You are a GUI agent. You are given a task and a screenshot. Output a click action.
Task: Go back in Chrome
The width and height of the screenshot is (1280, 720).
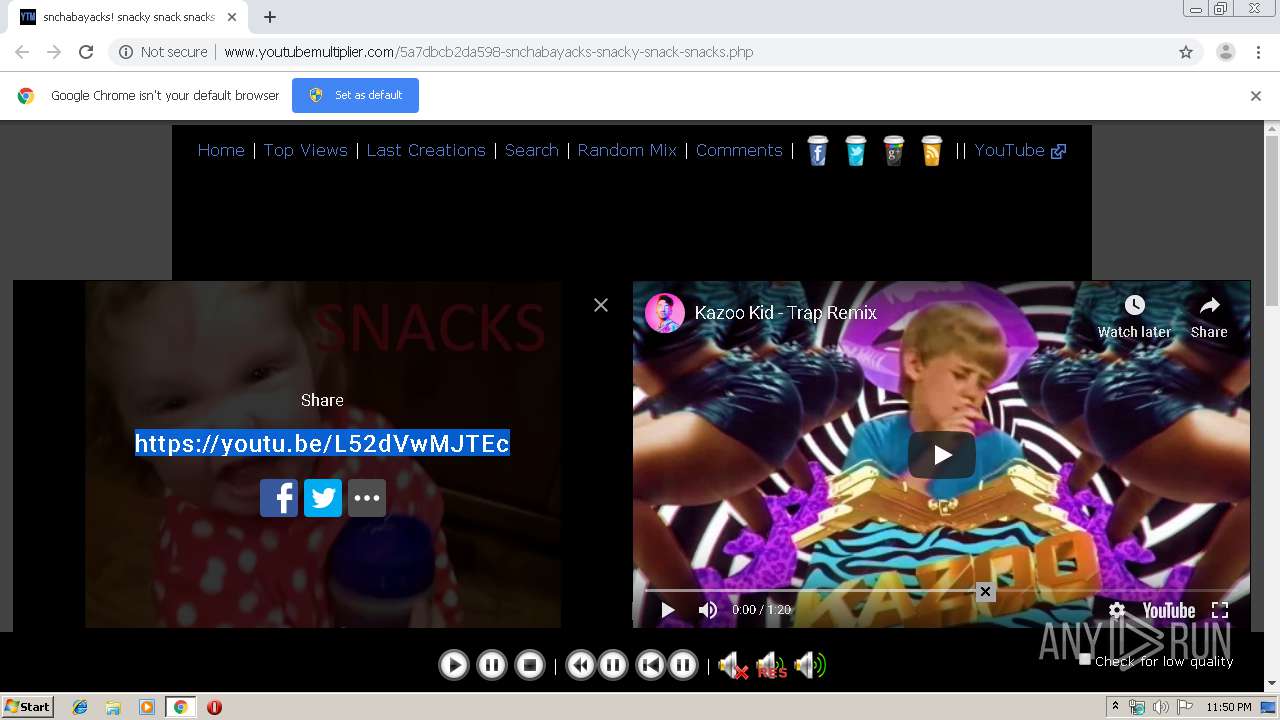pos(22,52)
